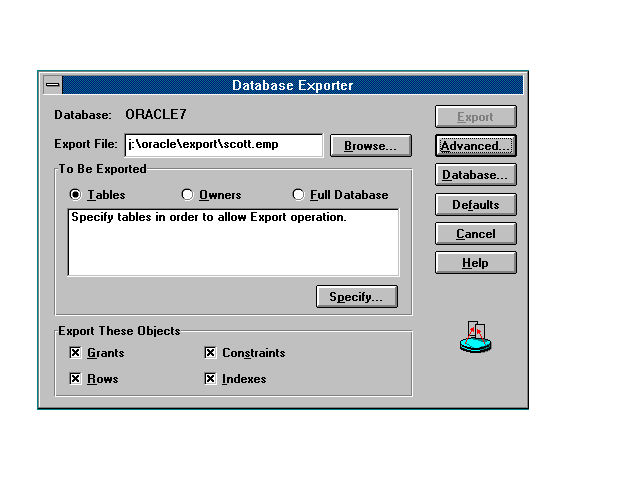Open Help for the exporter
Viewport: 640px width, 480px height.
pyautogui.click(x=475, y=263)
